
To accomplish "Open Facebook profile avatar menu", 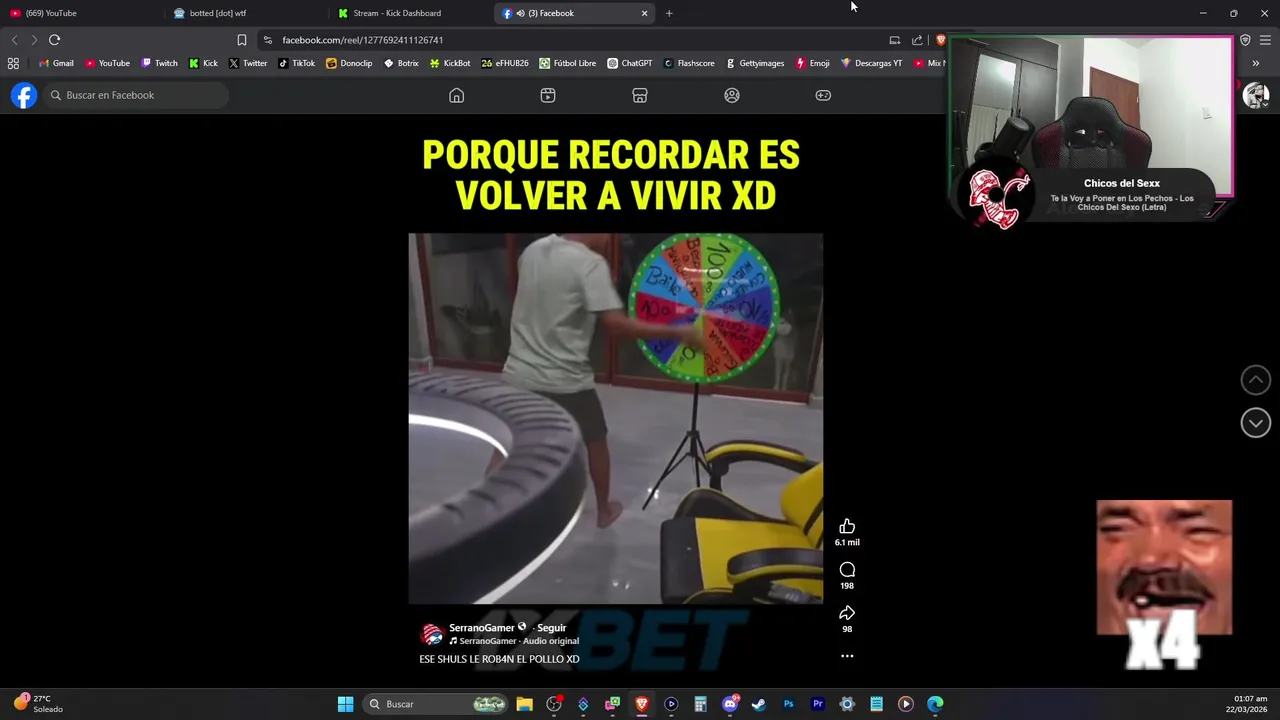I will tap(1256, 95).
